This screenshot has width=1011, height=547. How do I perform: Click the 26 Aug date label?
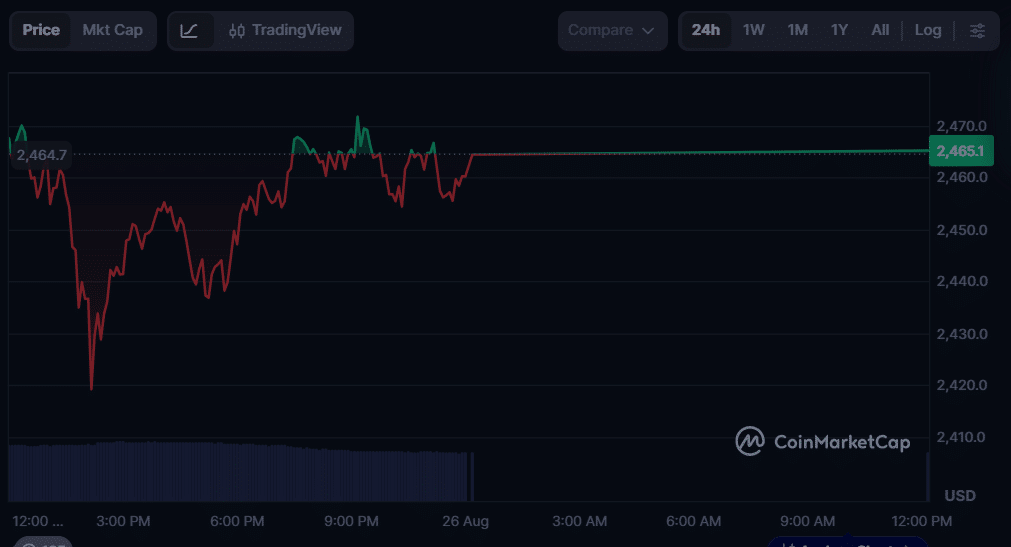[x=466, y=521]
